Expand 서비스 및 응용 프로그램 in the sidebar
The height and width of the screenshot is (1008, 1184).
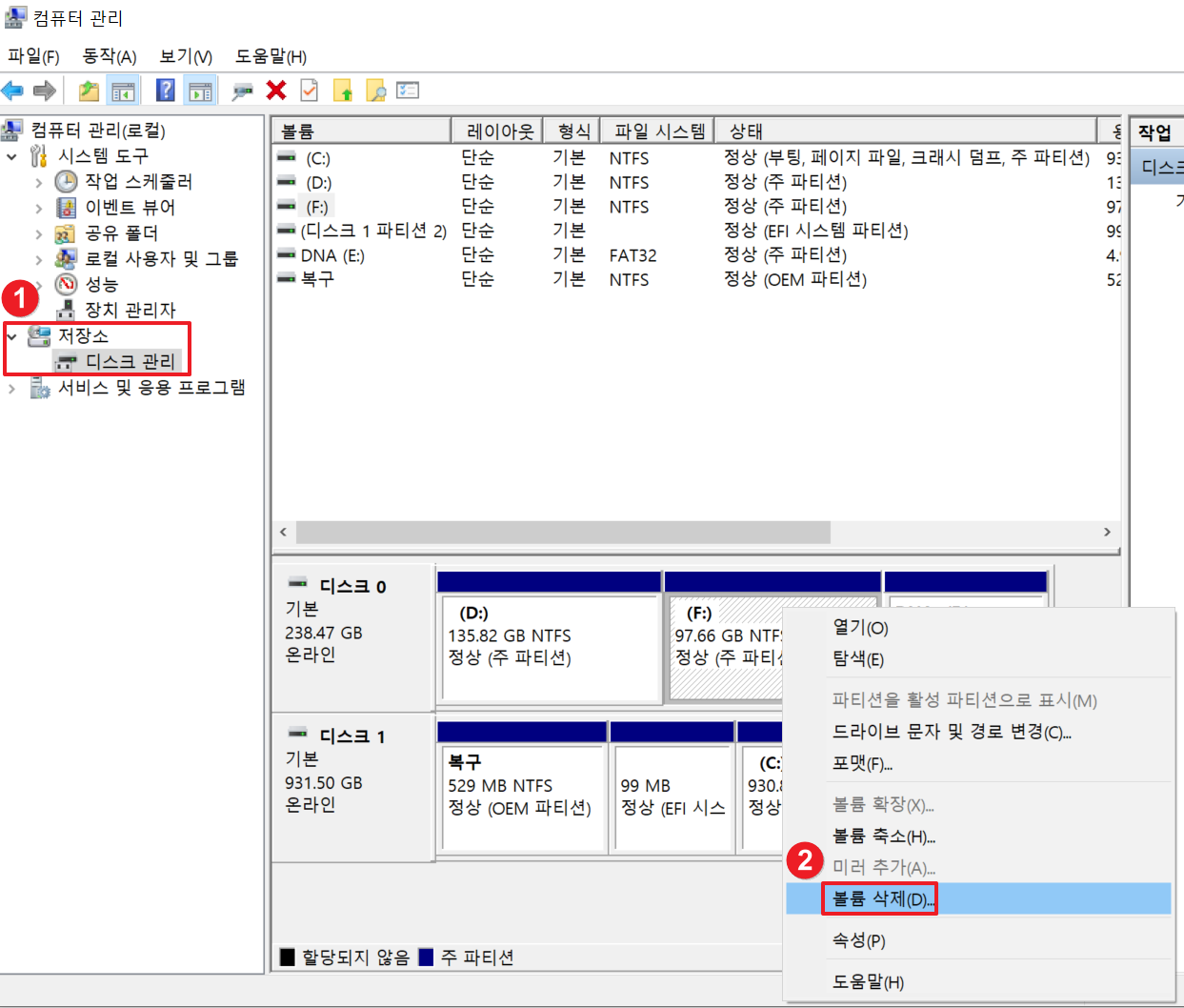click(10, 387)
